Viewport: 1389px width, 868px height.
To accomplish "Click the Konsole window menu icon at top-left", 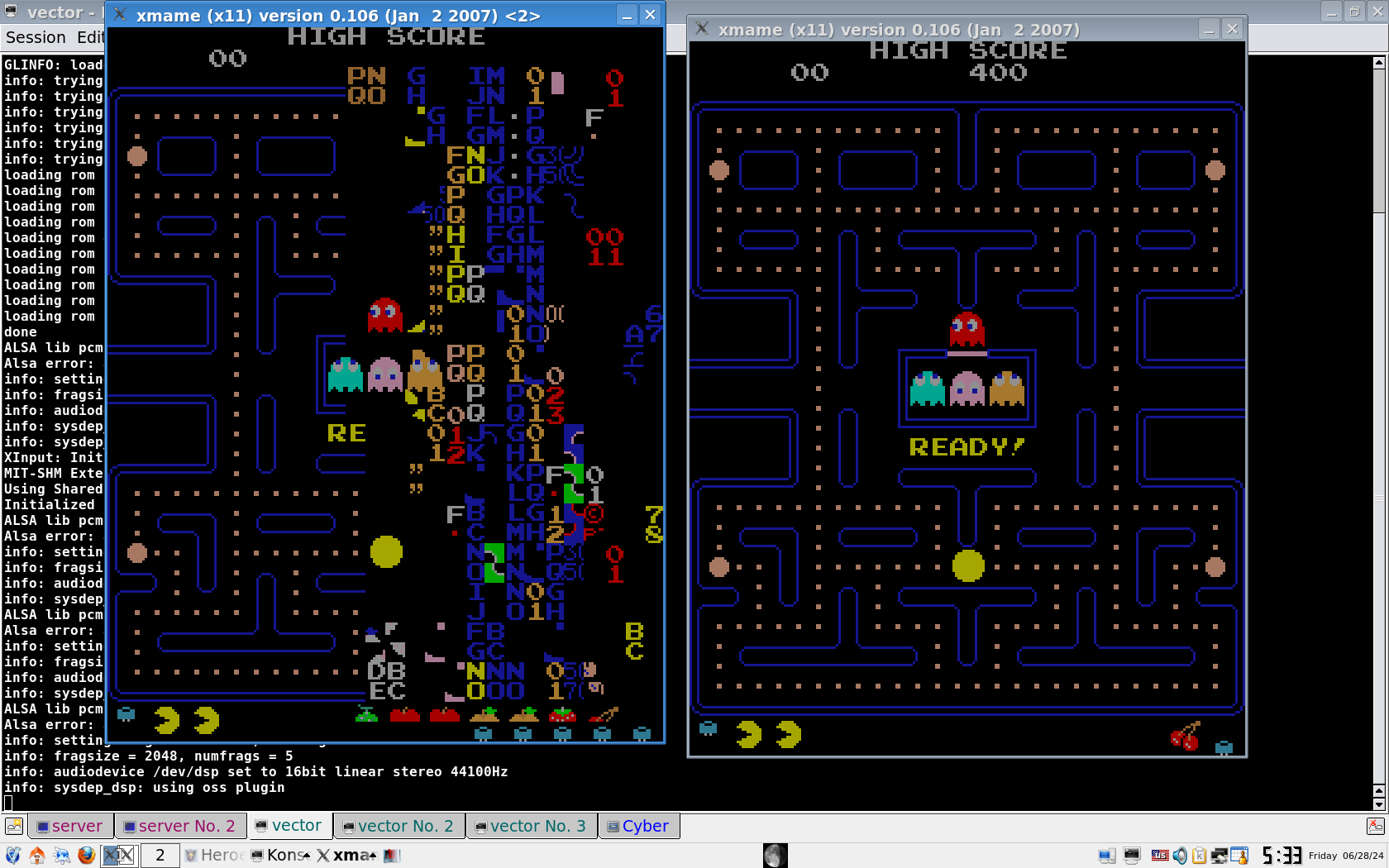I will tap(12, 12).
